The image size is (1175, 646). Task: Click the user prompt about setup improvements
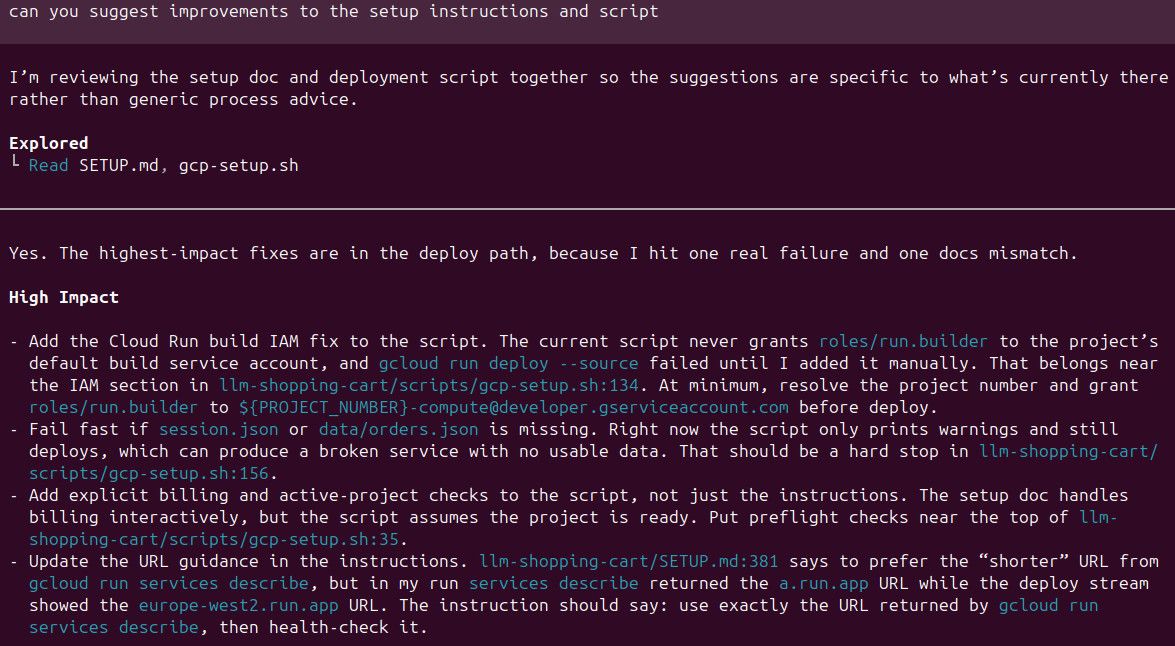click(x=334, y=12)
